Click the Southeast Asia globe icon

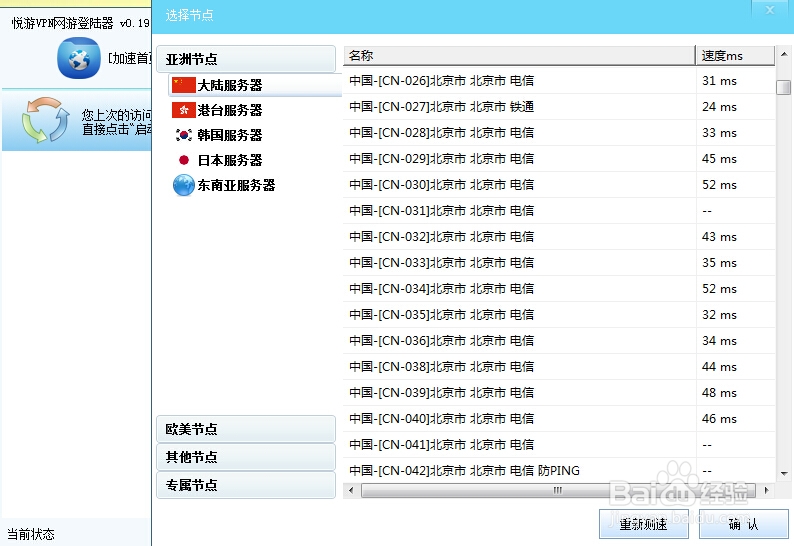pos(184,185)
